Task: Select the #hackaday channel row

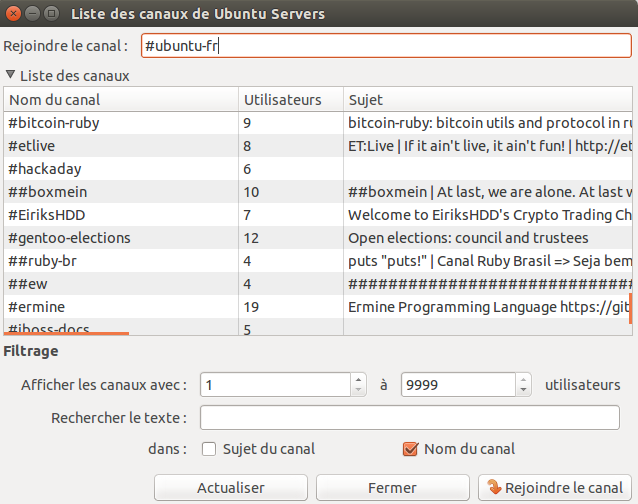Action: click(x=318, y=169)
